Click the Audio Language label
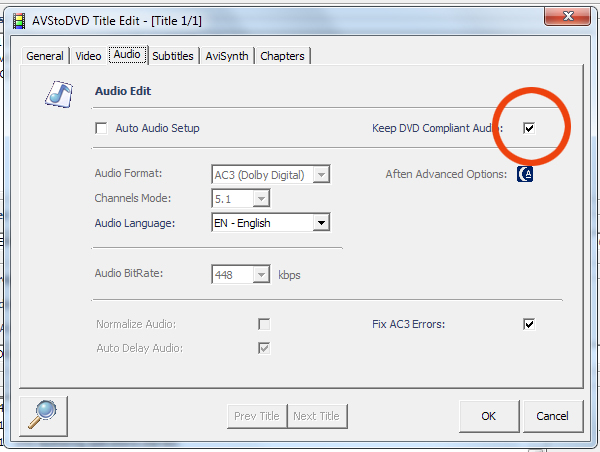The image size is (600, 452). click(x=135, y=223)
